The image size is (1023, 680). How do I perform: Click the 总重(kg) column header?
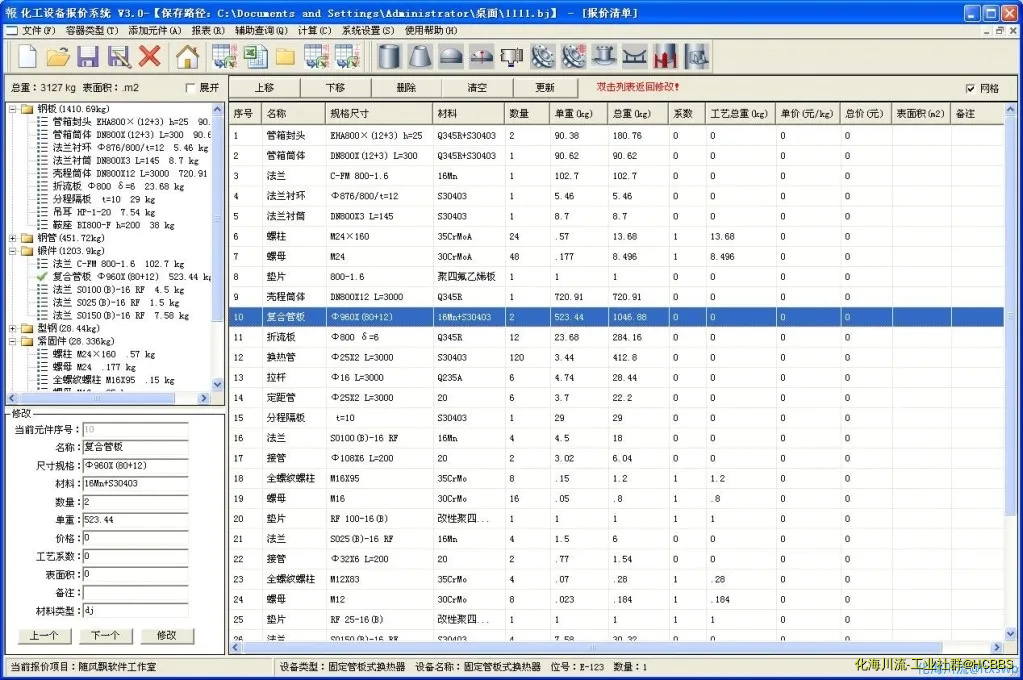[x=636, y=114]
